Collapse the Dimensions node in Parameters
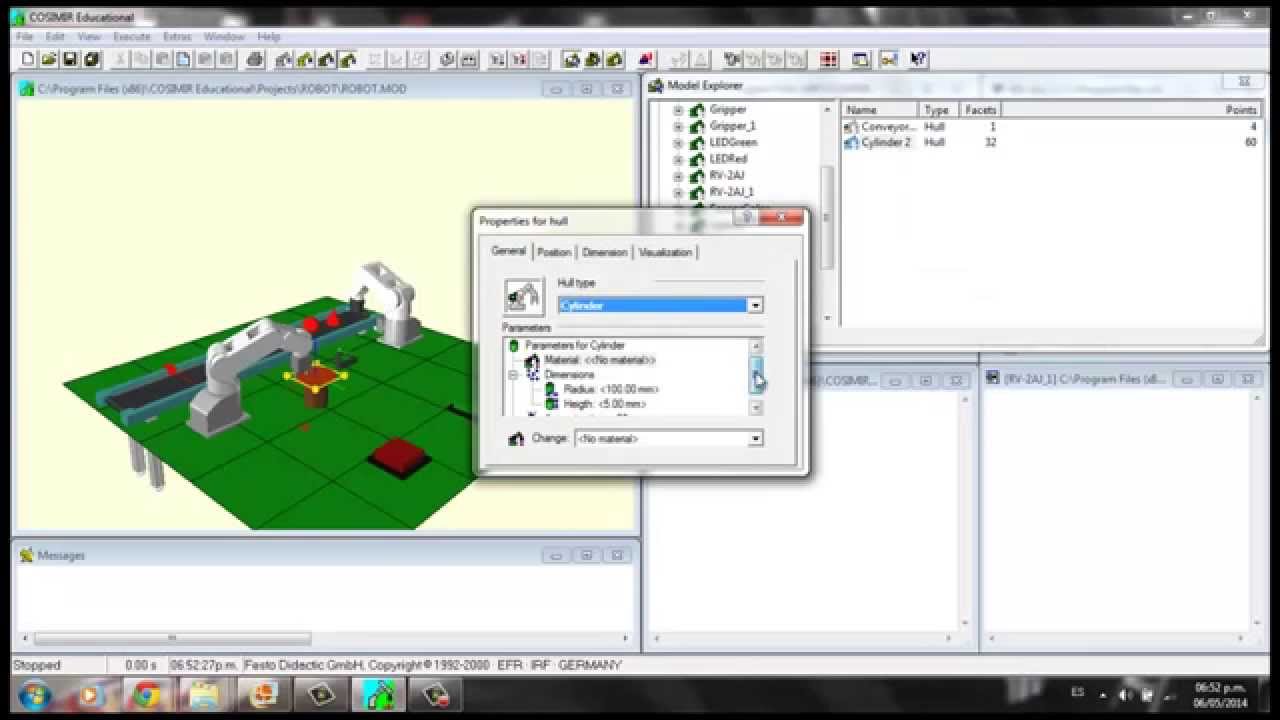 click(x=514, y=375)
